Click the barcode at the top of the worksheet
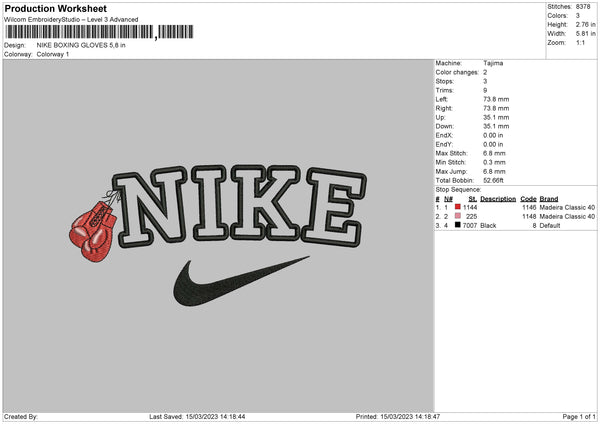Viewport: 600px width, 424px height. pyautogui.click(x=99, y=32)
